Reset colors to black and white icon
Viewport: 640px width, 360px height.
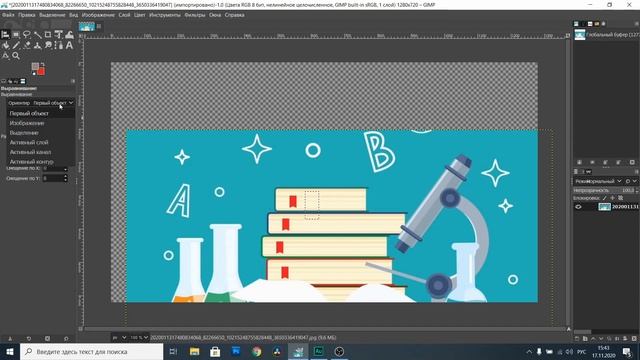[34, 74]
